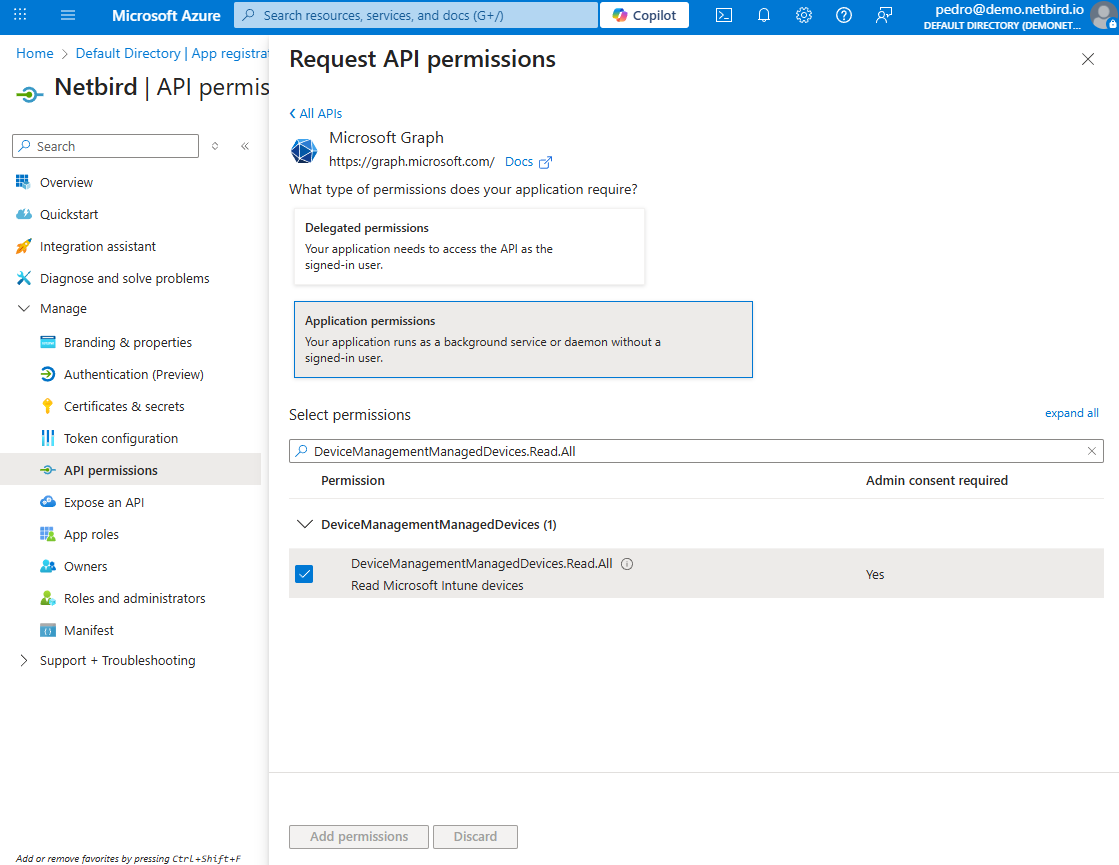Uncheck DeviceManagementManagedDevices.Read.All permission

pos(304,574)
